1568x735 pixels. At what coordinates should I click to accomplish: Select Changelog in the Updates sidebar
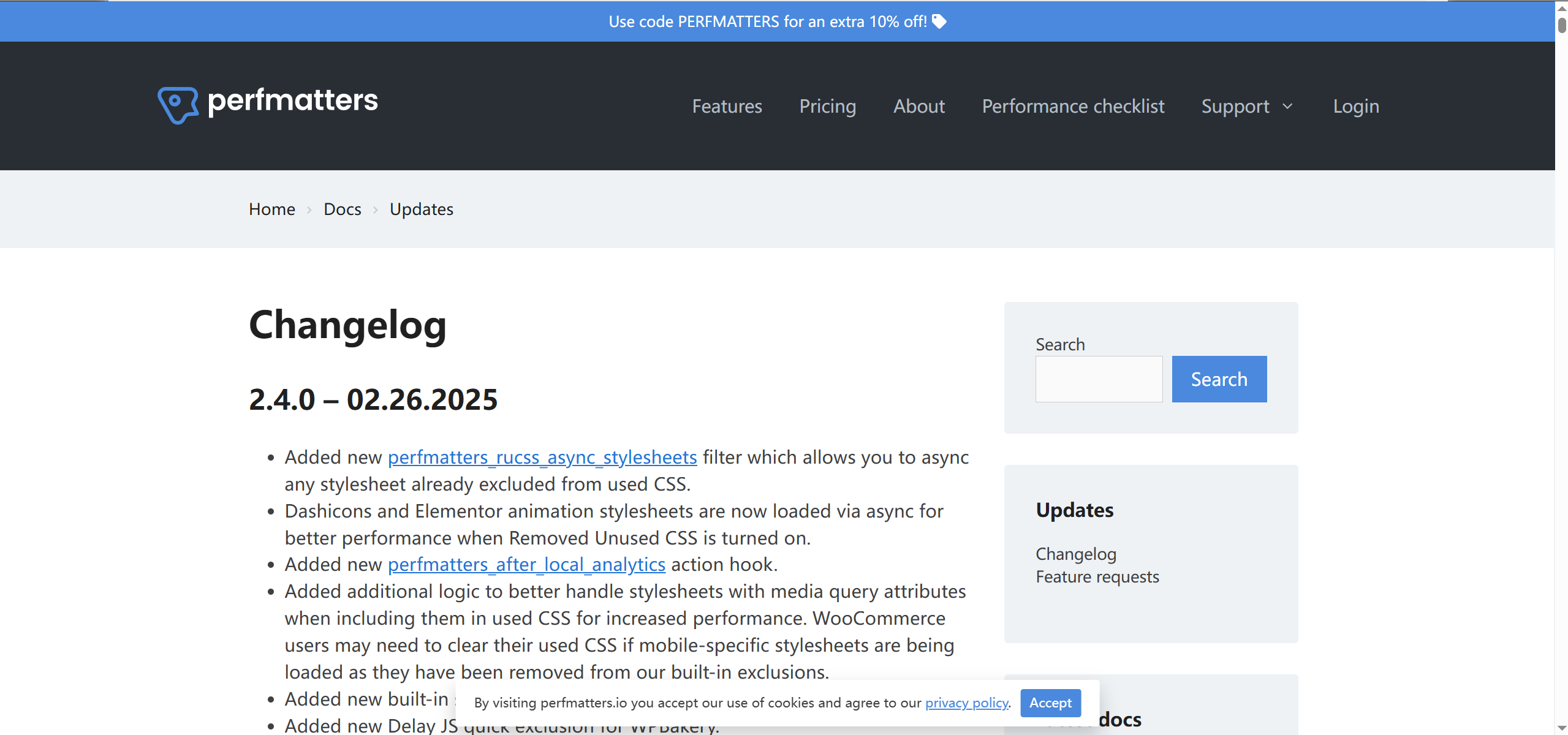click(1075, 553)
